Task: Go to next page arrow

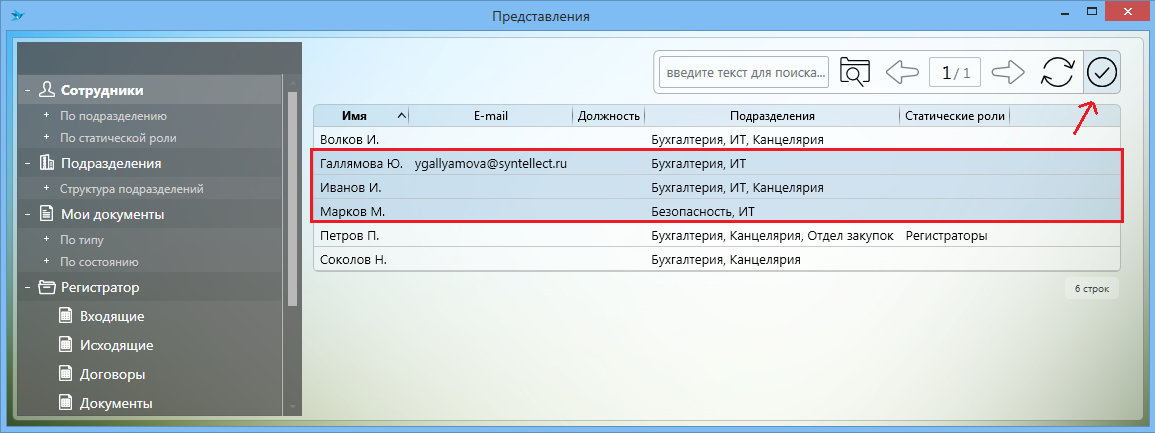Action: pos(1009,72)
